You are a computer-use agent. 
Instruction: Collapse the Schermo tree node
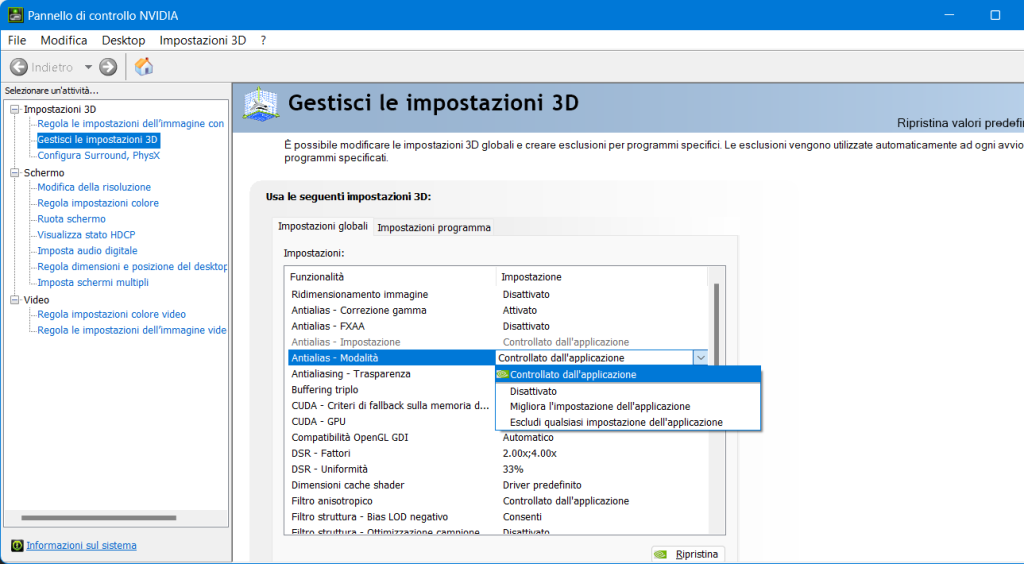click(15, 173)
